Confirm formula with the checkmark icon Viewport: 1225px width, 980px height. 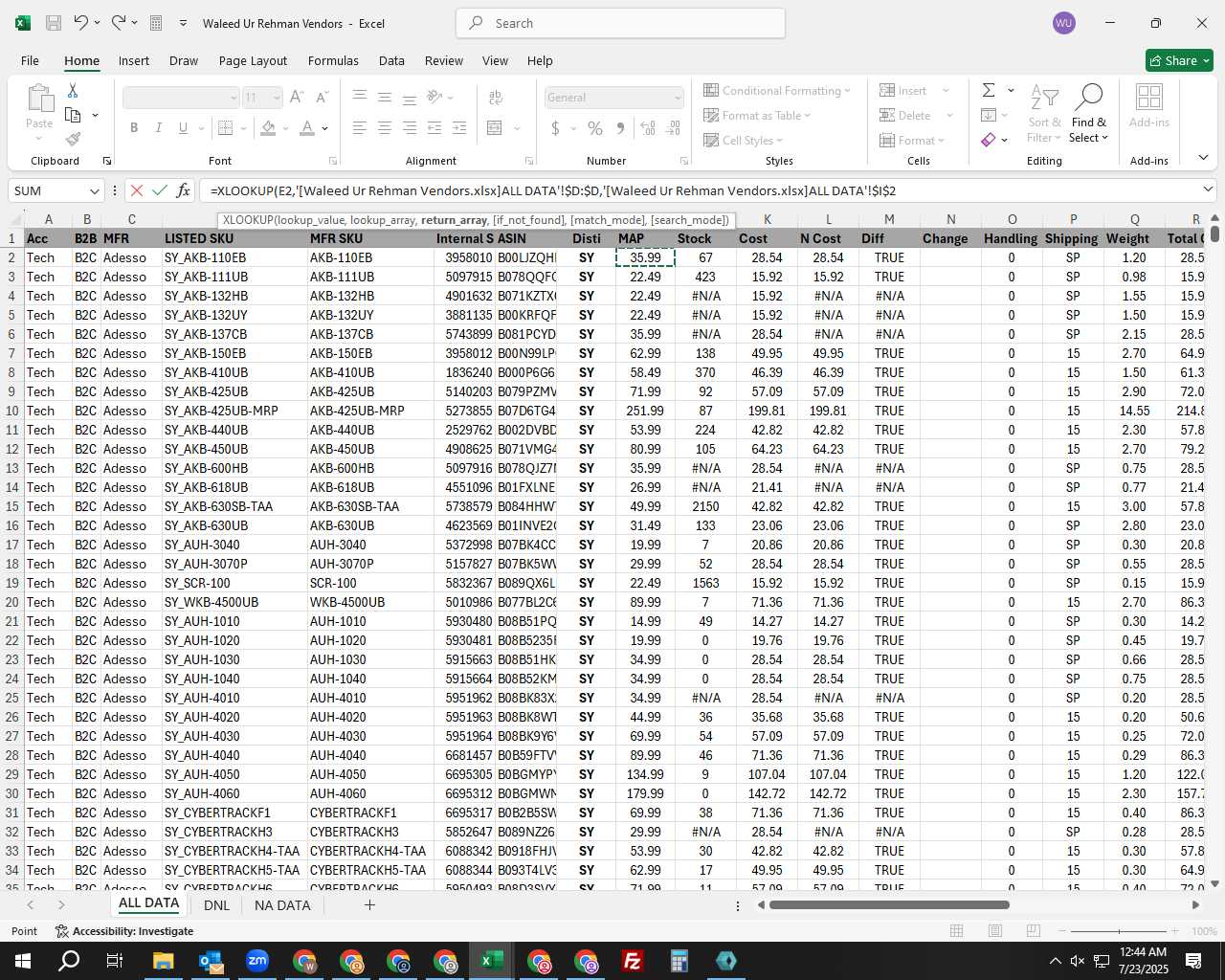click(160, 190)
